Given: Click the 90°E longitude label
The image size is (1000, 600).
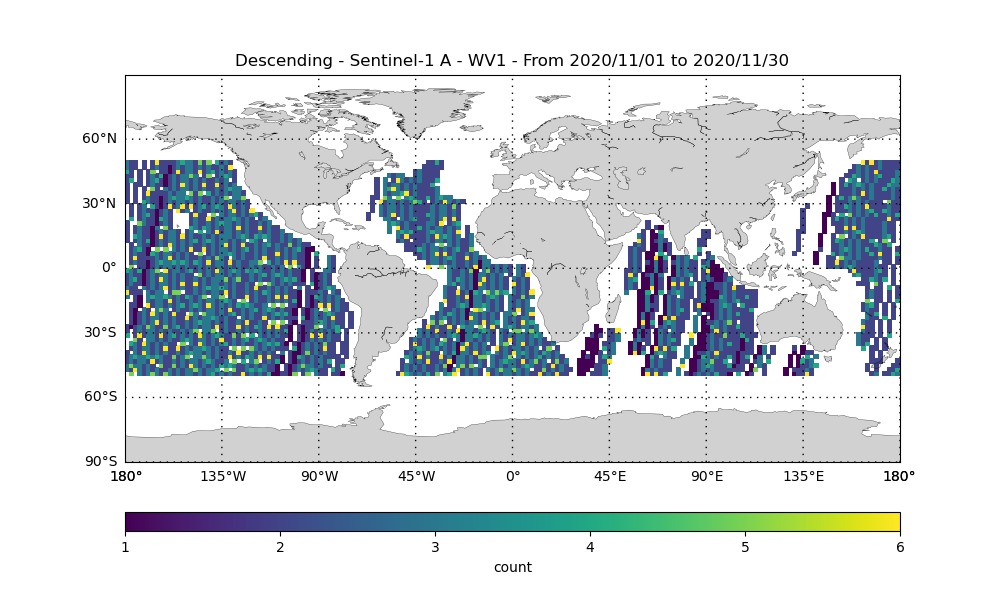Looking at the screenshot, I should point(707,476).
